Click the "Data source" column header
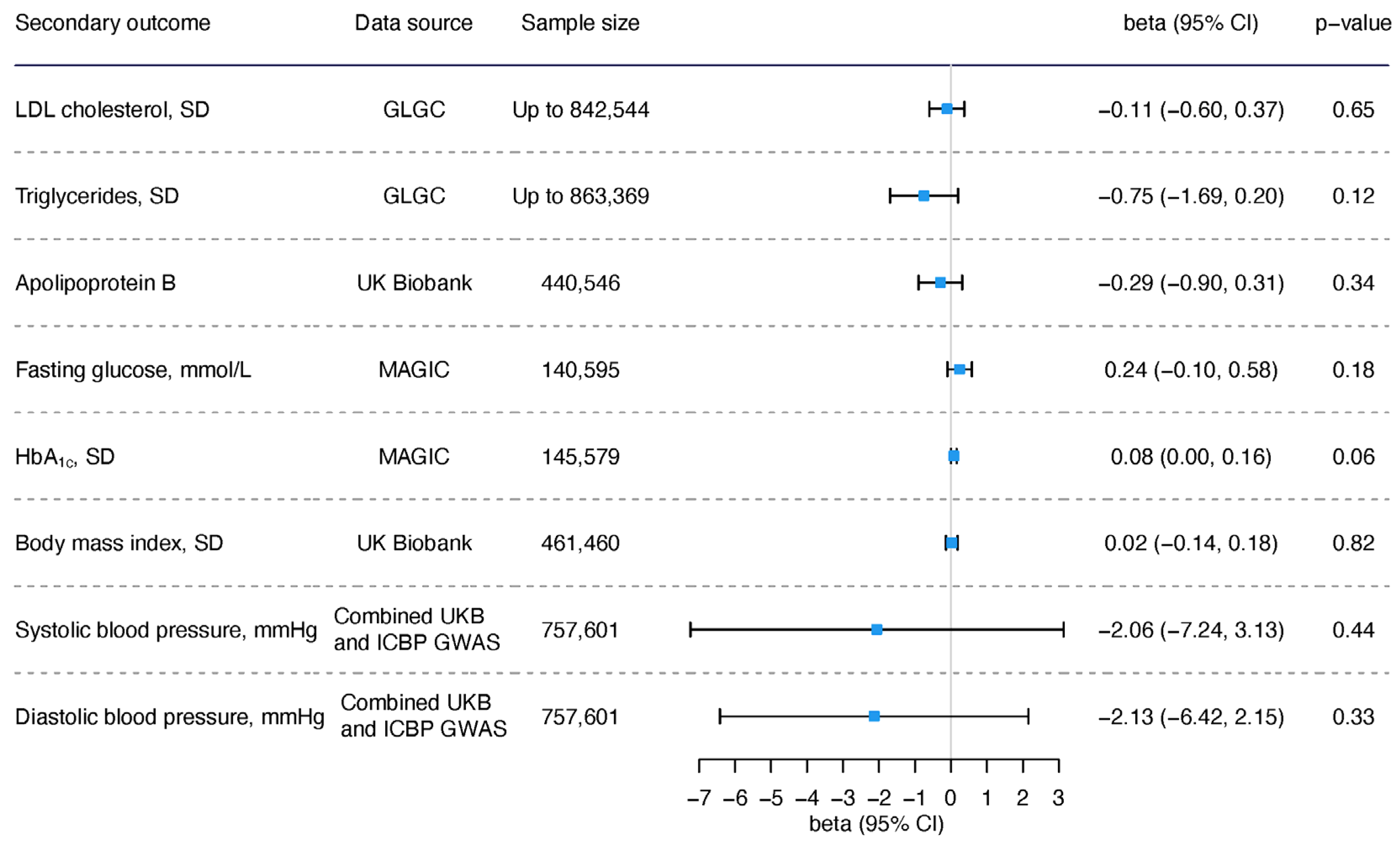Image resolution: width=1400 pixels, height=845 pixels. pyautogui.click(x=413, y=23)
